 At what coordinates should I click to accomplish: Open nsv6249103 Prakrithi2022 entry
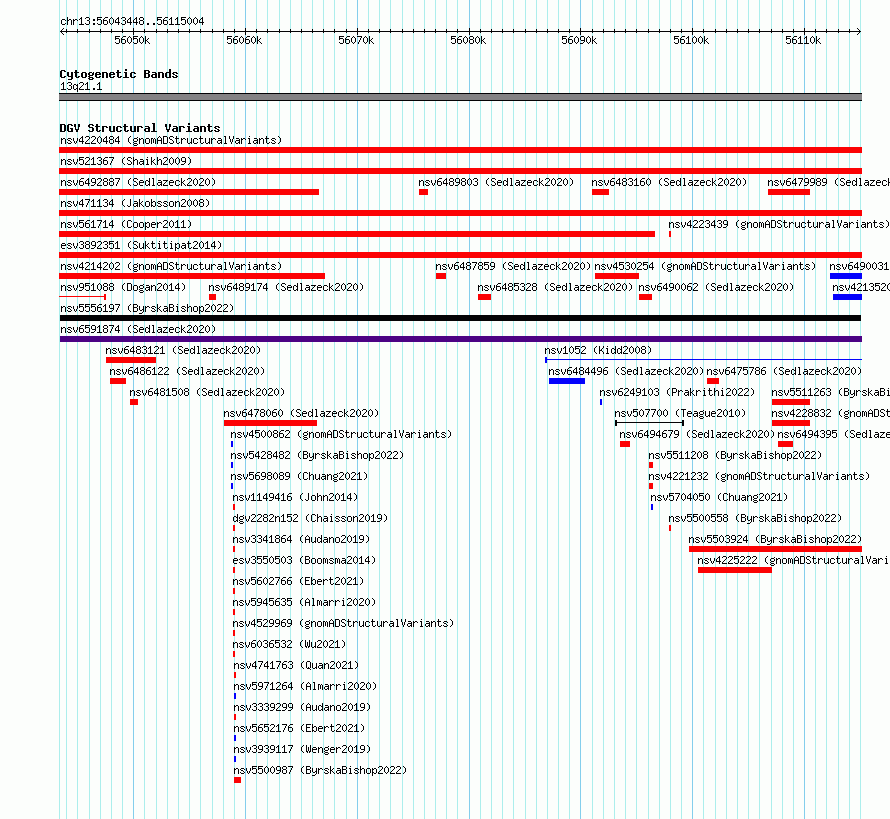click(x=677, y=392)
